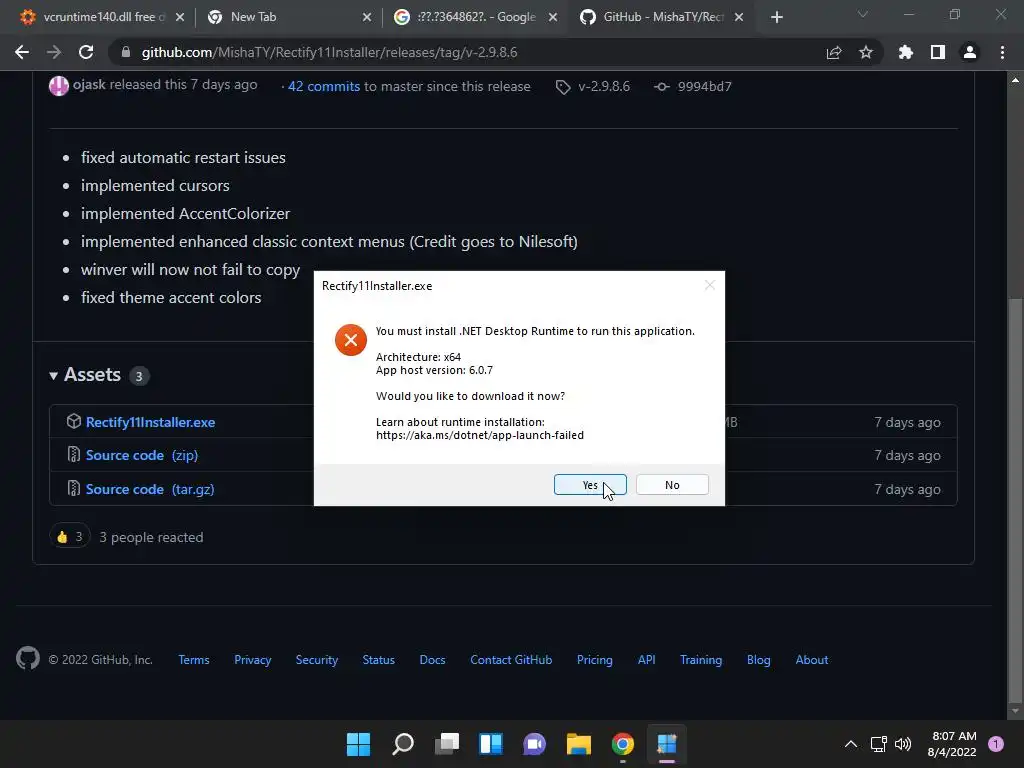The width and height of the screenshot is (1024, 768).
Task: Open ojask user profile link
Action: tap(89, 85)
